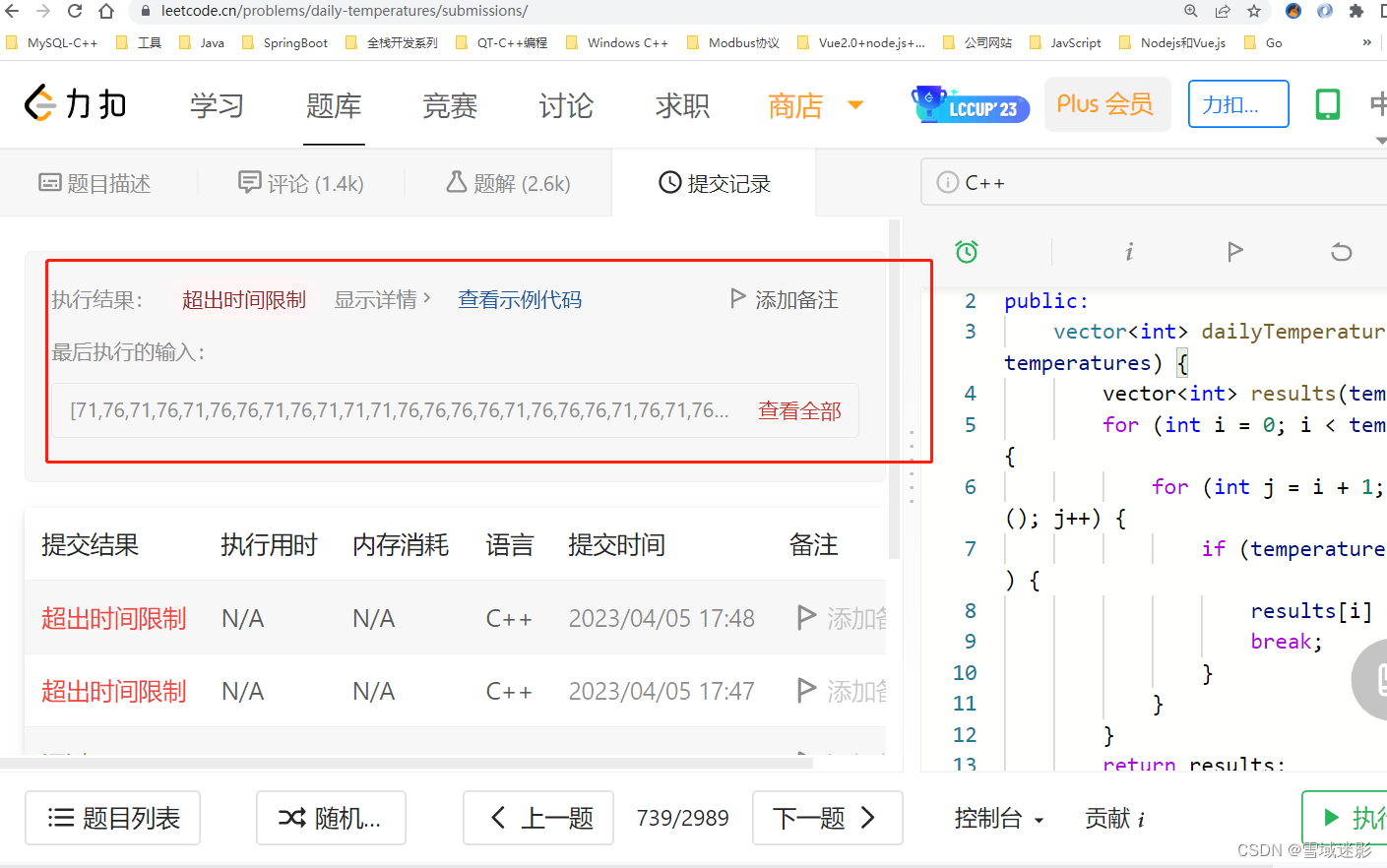This screenshot has height=868, width=1387.
Task: Open the 学习 navigation menu
Action: pyautogui.click(x=217, y=105)
